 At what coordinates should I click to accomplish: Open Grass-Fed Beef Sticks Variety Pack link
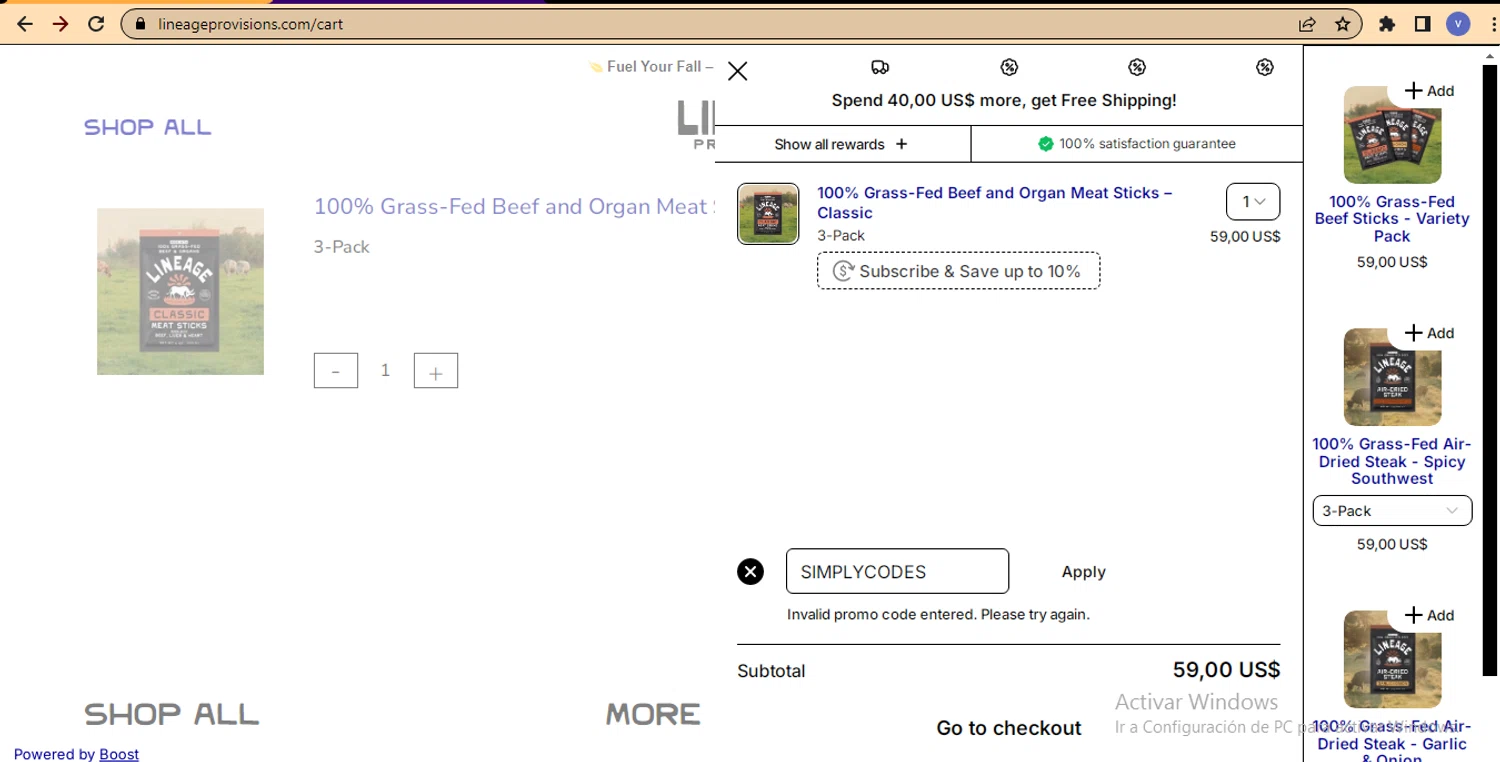(x=1392, y=219)
